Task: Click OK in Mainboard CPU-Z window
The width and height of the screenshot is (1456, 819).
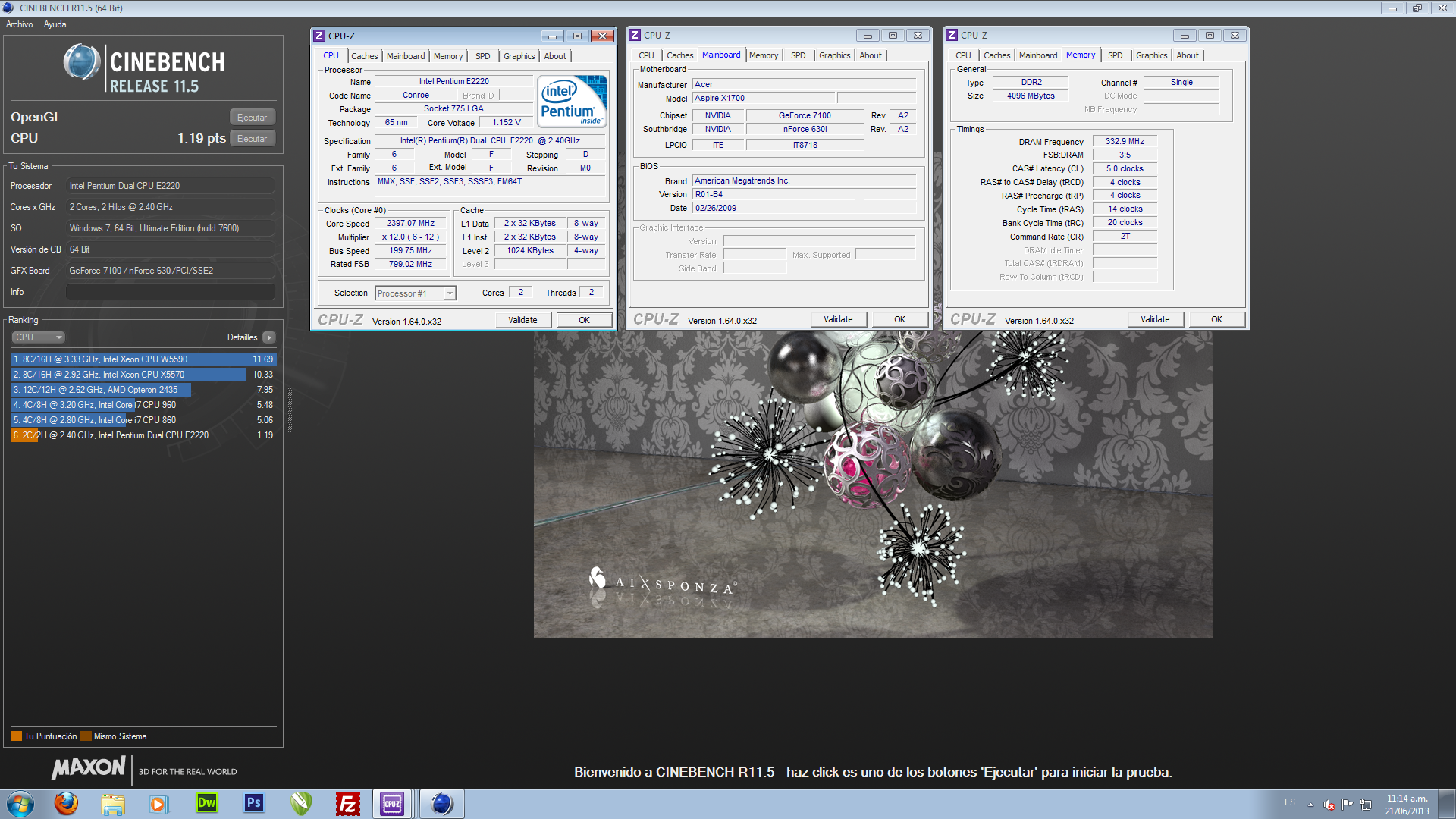Action: click(x=899, y=319)
